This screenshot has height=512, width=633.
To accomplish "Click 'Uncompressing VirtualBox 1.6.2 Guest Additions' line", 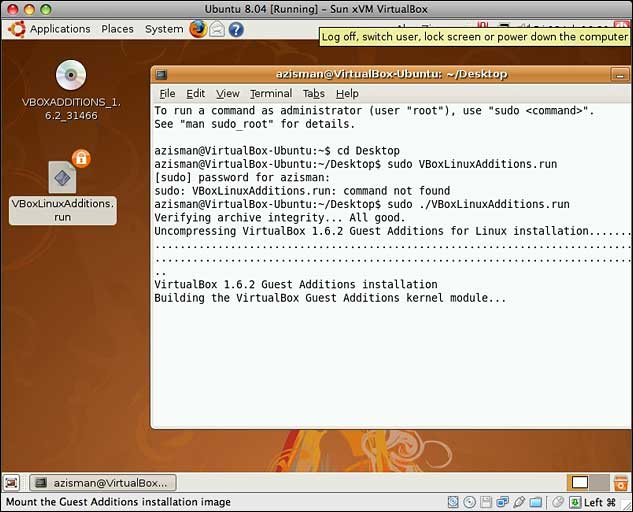I will 392,231.
